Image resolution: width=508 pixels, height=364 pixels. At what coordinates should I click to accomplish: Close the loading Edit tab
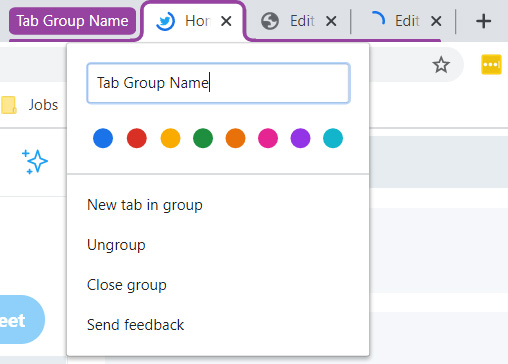pos(436,21)
